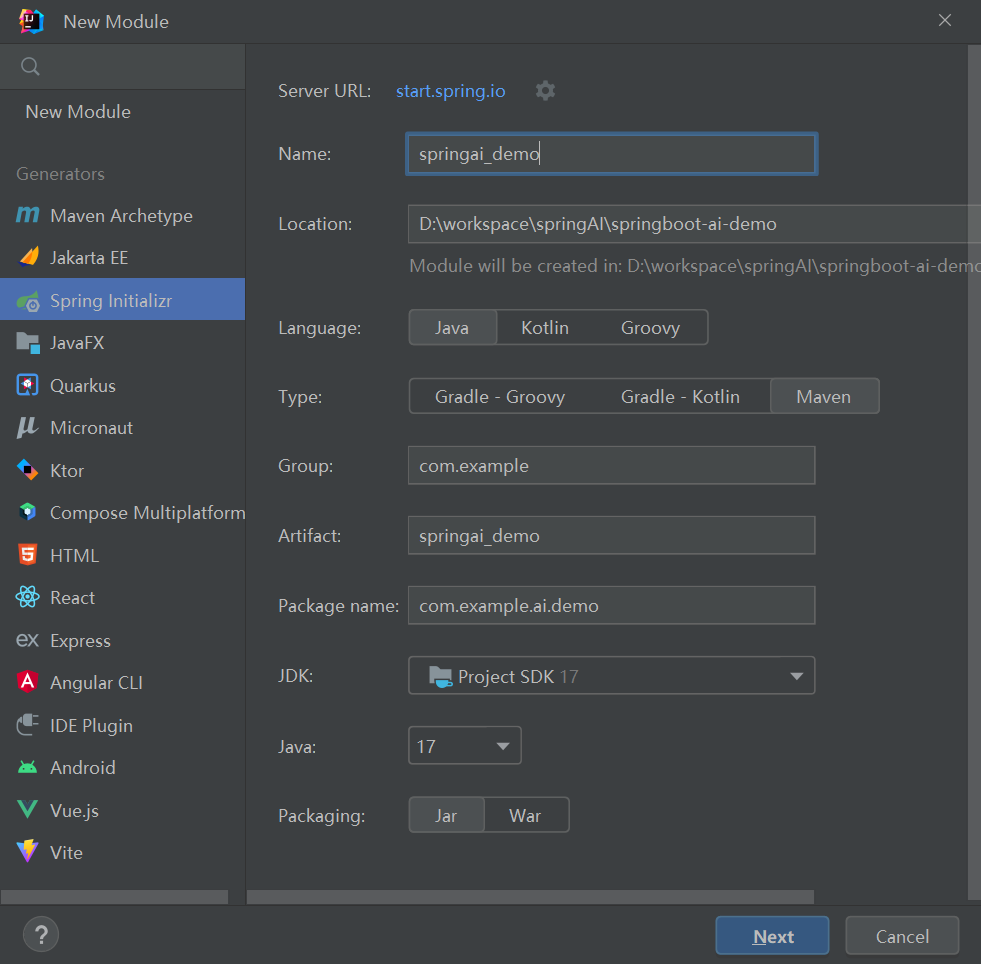The height and width of the screenshot is (964, 981).
Task: Click the Quarkus generator icon
Action: (28, 386)
